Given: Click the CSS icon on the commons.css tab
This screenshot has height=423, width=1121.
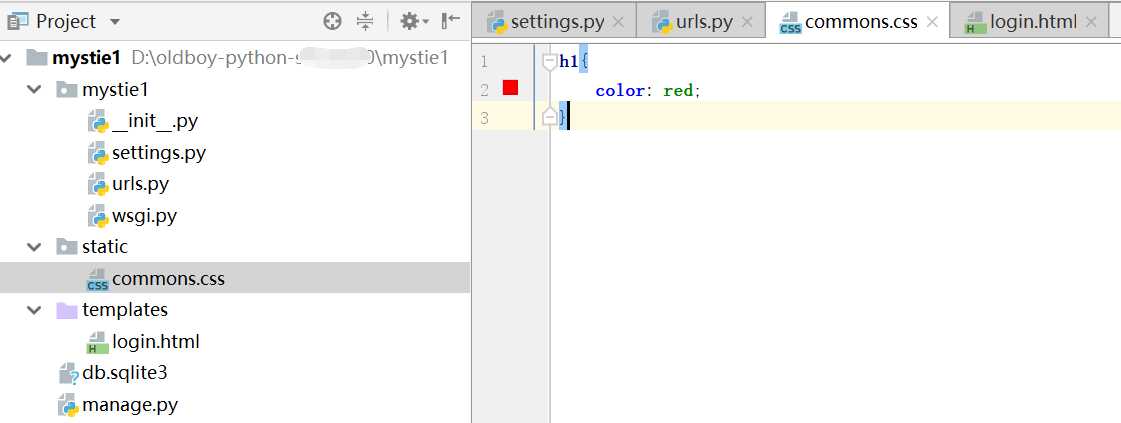Looking at the screenshot, I should click(x=791, y=23).
